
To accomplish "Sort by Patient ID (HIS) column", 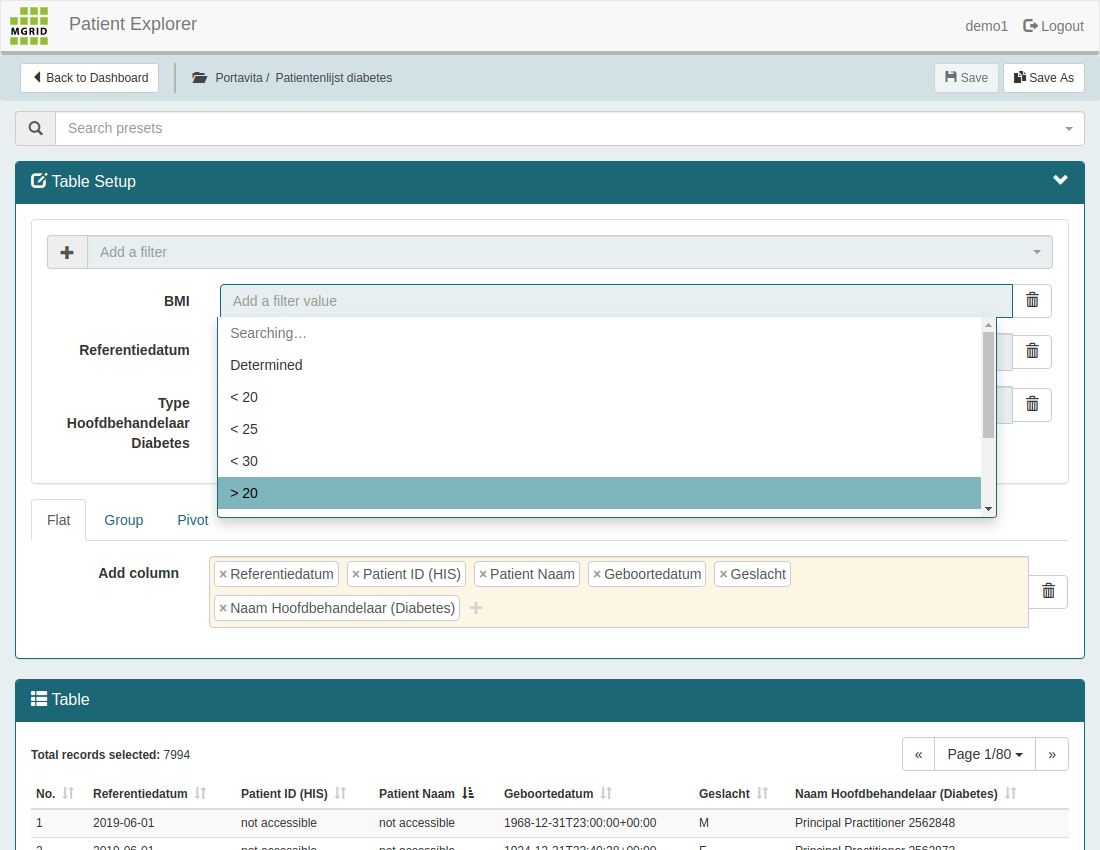I will pyautogui.click(x=340, y=793).
